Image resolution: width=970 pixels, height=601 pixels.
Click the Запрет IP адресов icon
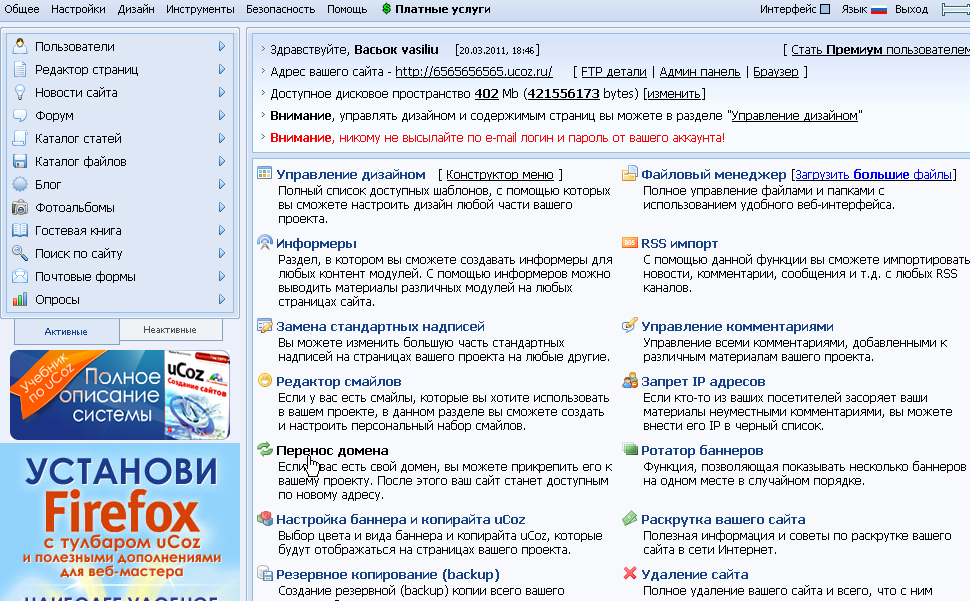[x=629, y=381]
